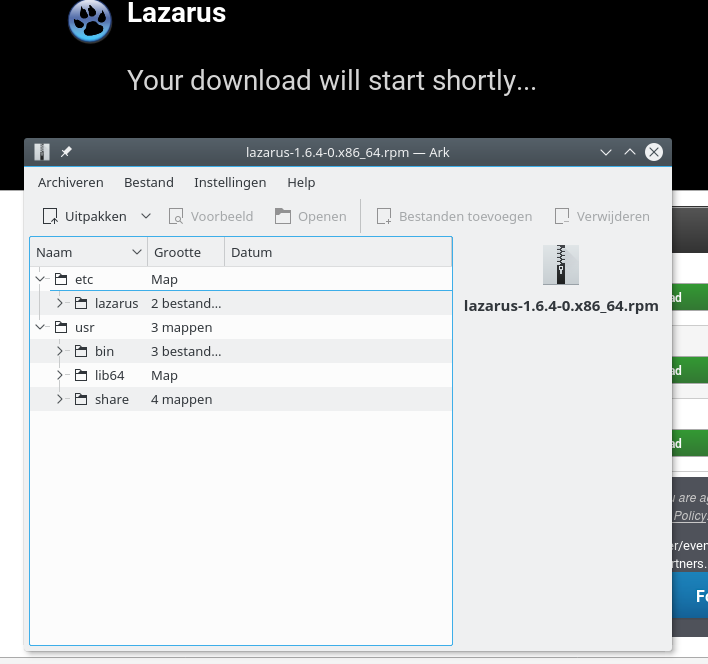This screenshot has height=664, width=708.
Task: Click the Lazarus paw logo on webpage
Action: point(90,22)
